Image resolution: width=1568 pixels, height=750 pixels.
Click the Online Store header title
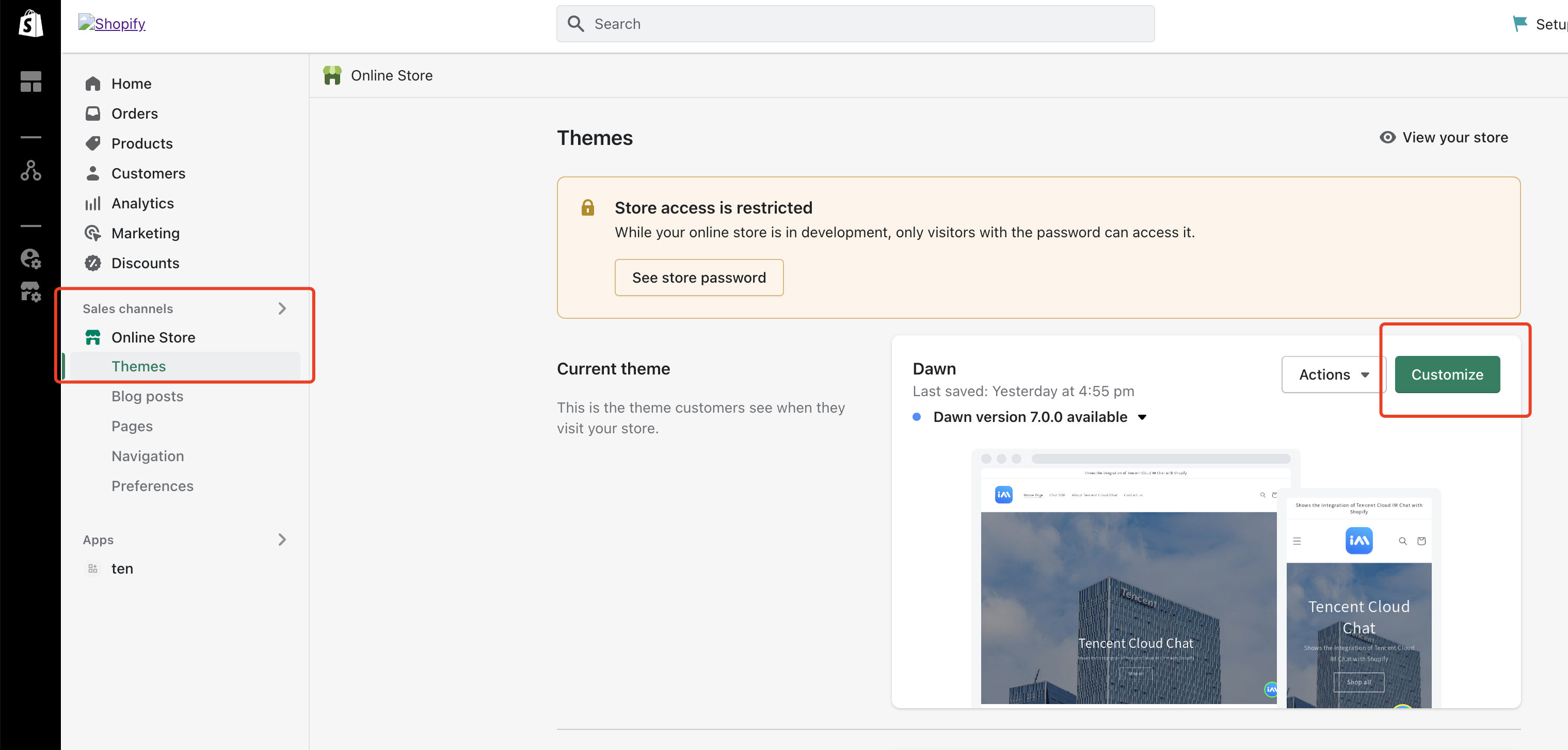tap(391, 75)
